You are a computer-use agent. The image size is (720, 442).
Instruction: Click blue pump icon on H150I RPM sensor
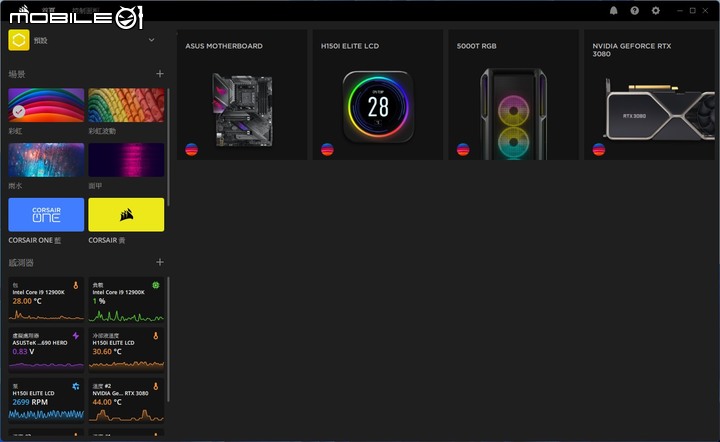point(76,386)
